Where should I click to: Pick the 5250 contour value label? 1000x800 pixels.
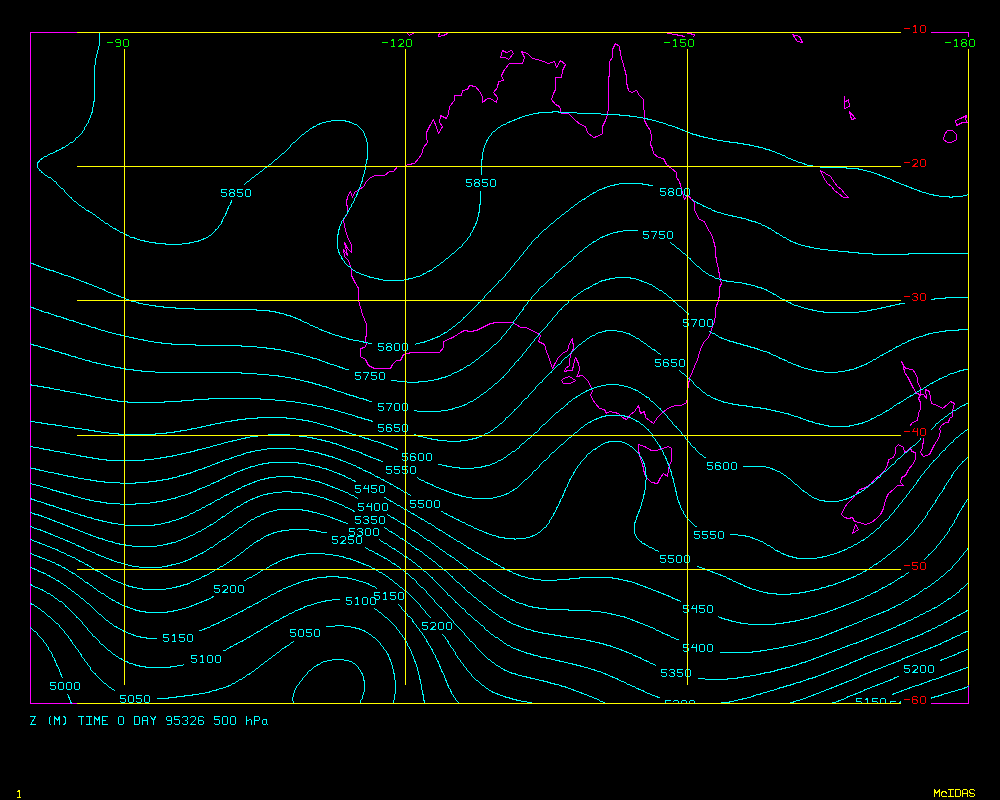[347, 540]
